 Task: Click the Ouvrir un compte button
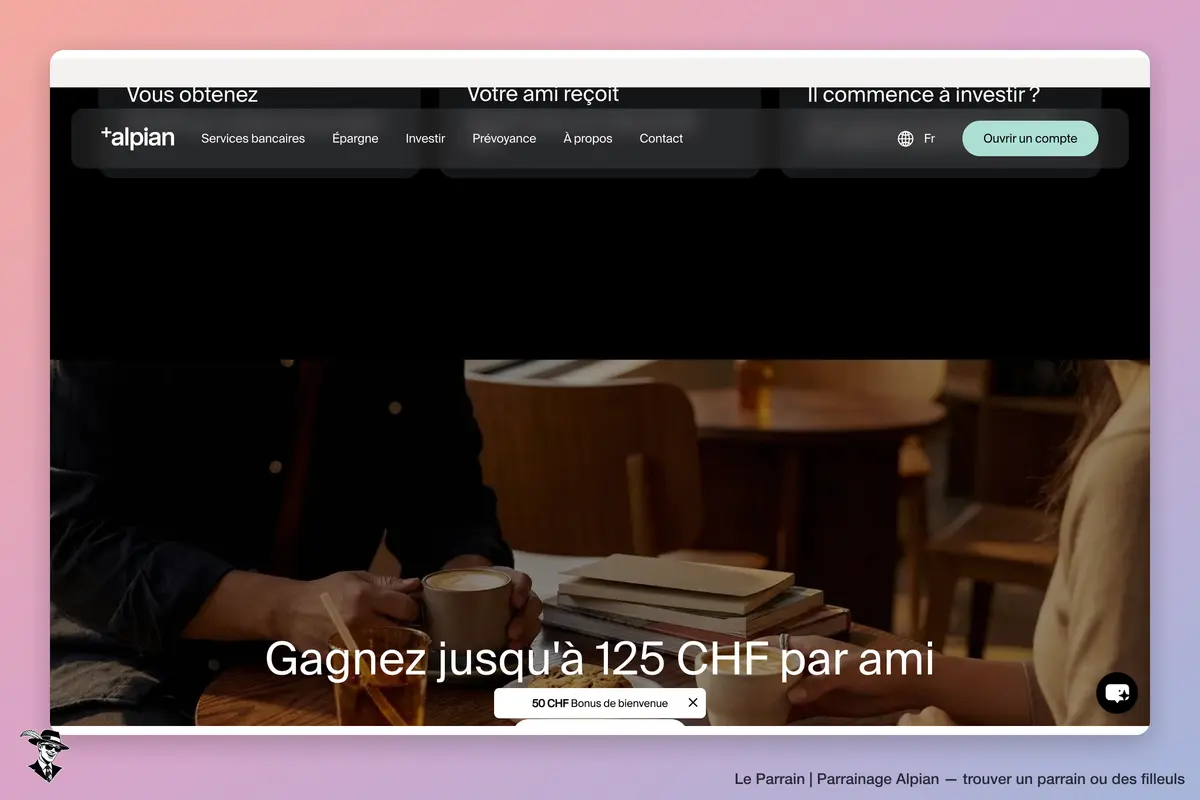[1030, 139]
